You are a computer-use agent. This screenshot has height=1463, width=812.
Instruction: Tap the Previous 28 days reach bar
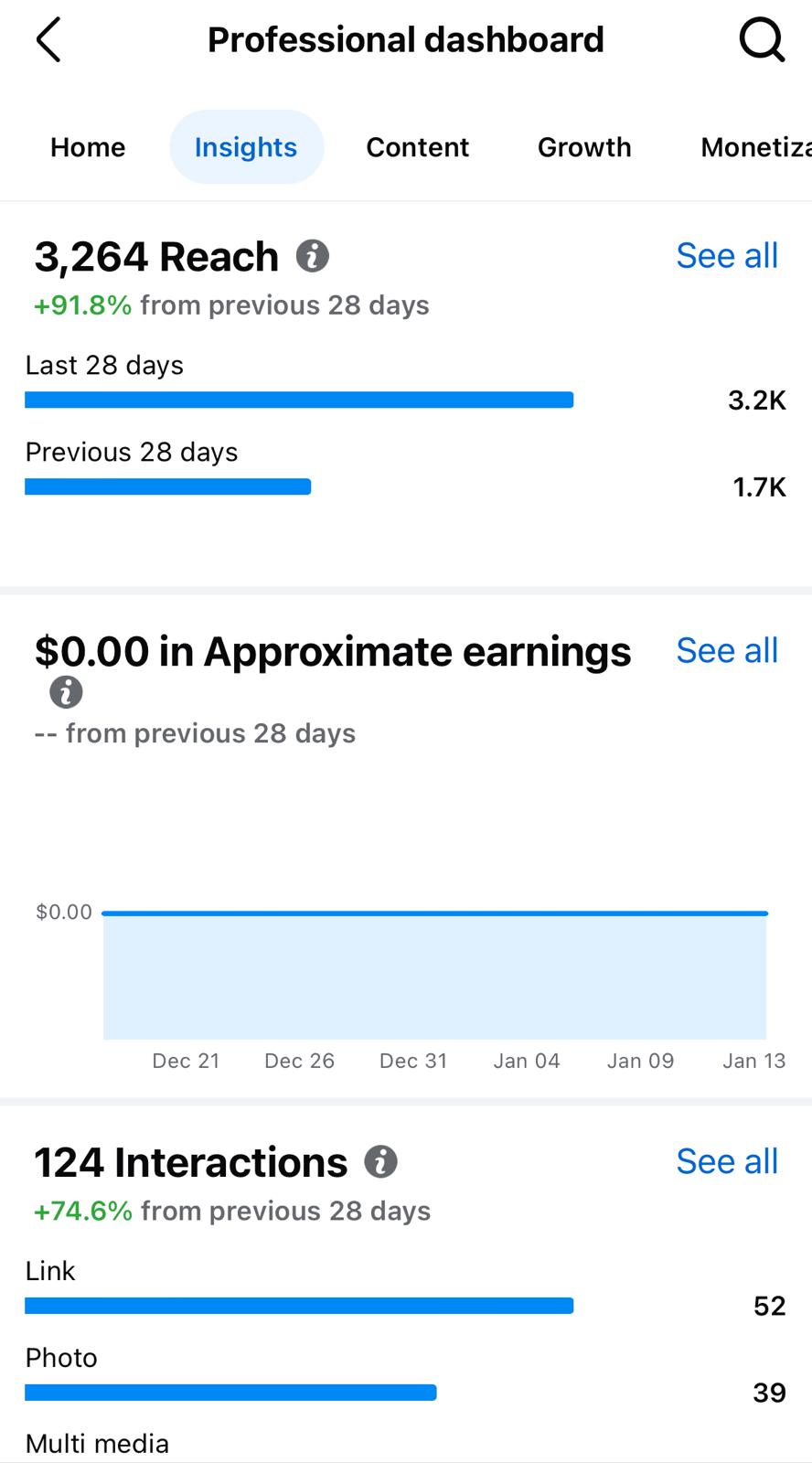click(x=168, y=486)
